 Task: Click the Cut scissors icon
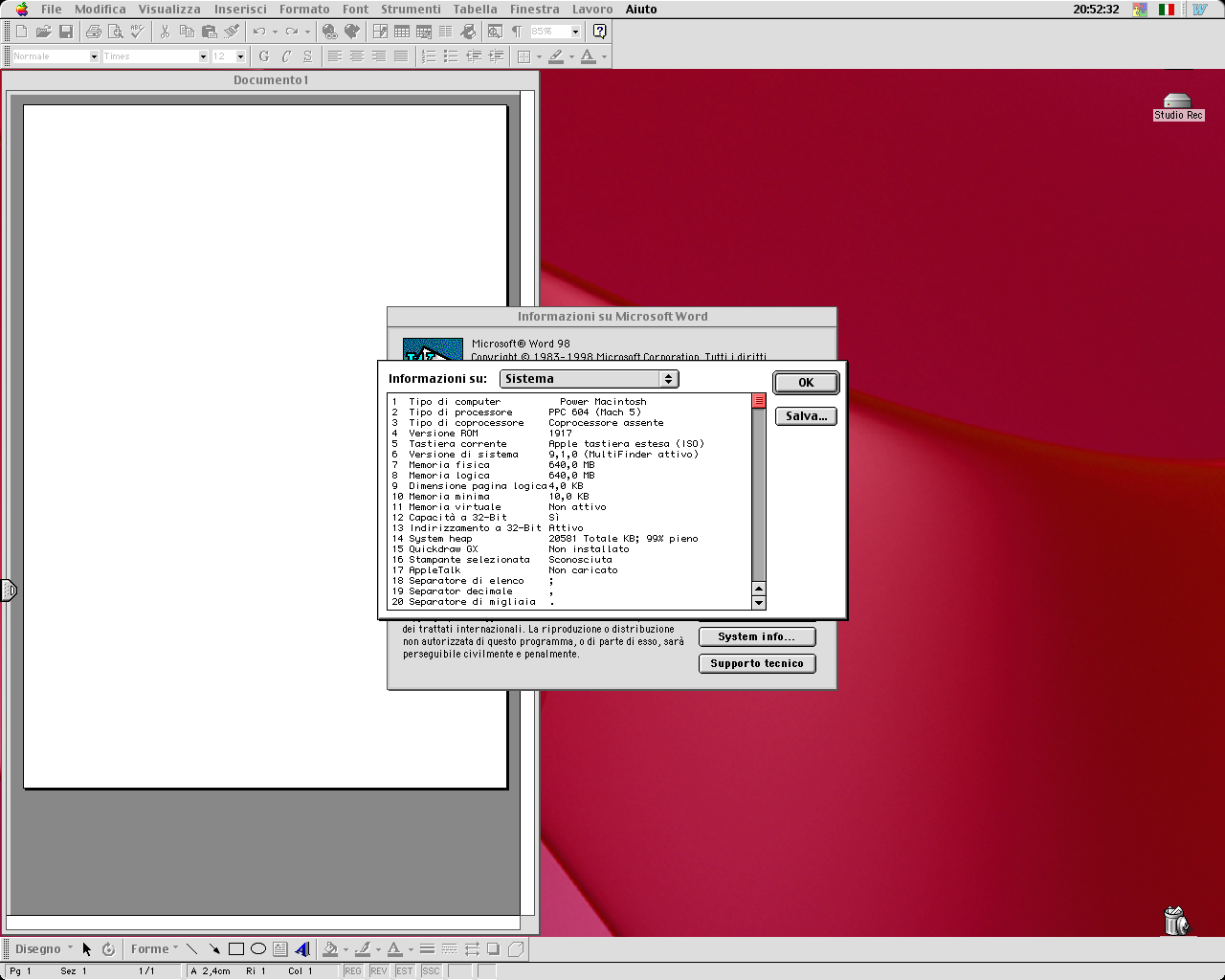coord(165,32)
